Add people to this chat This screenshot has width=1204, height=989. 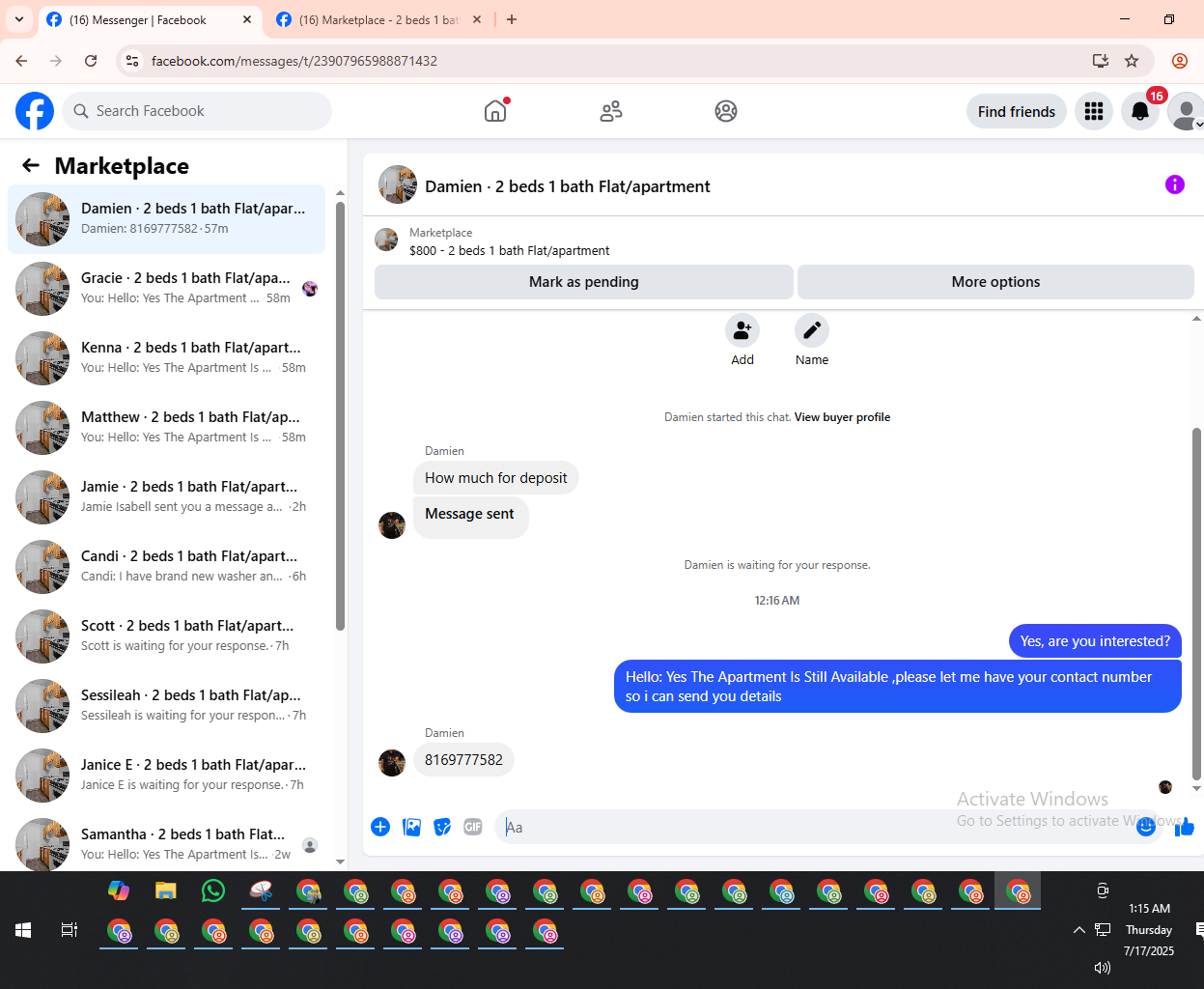(742, 330)
